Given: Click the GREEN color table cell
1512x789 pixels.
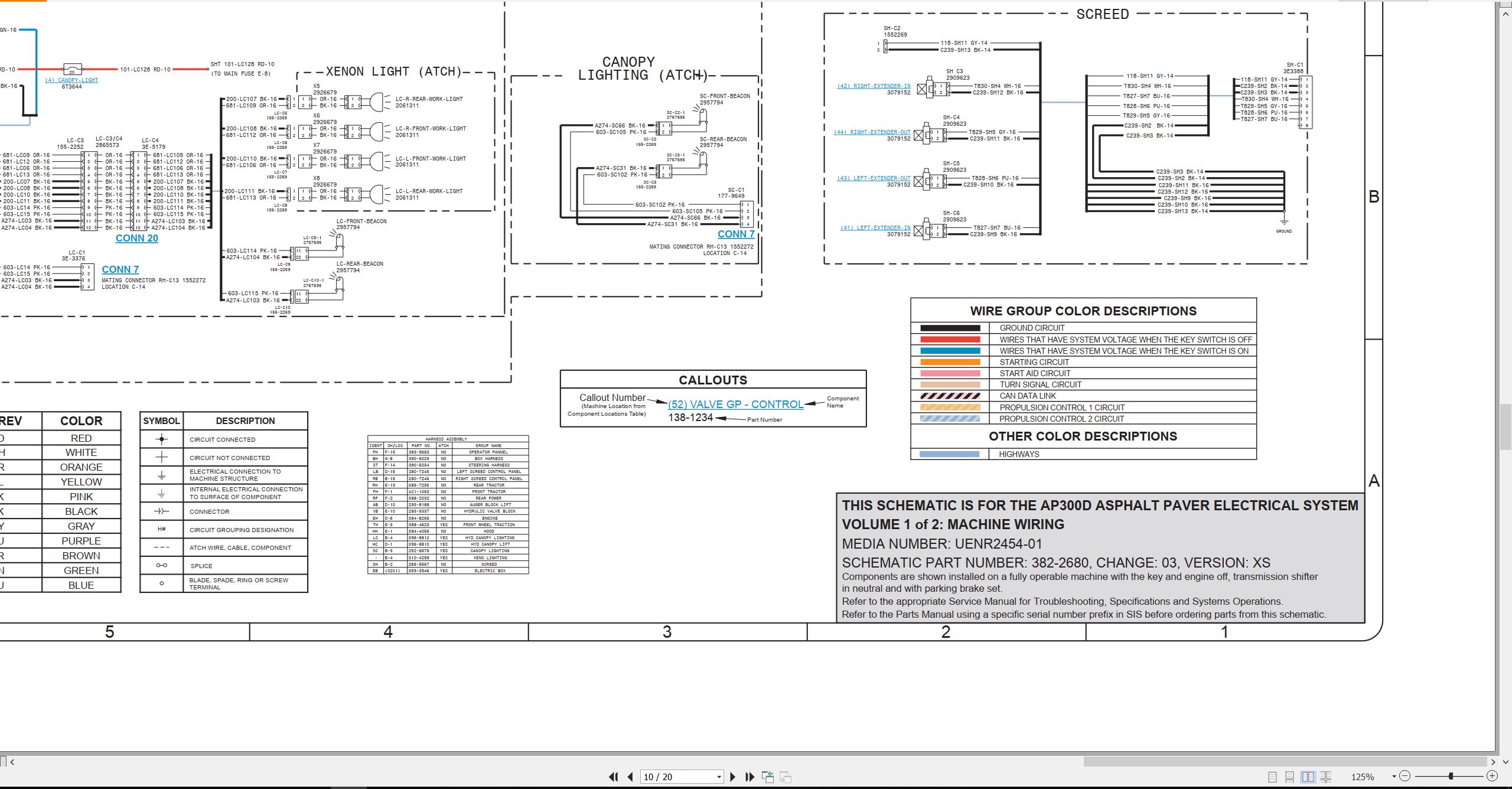Looking at the screenshot, I should pyautogui.click(x=81, y=570).
